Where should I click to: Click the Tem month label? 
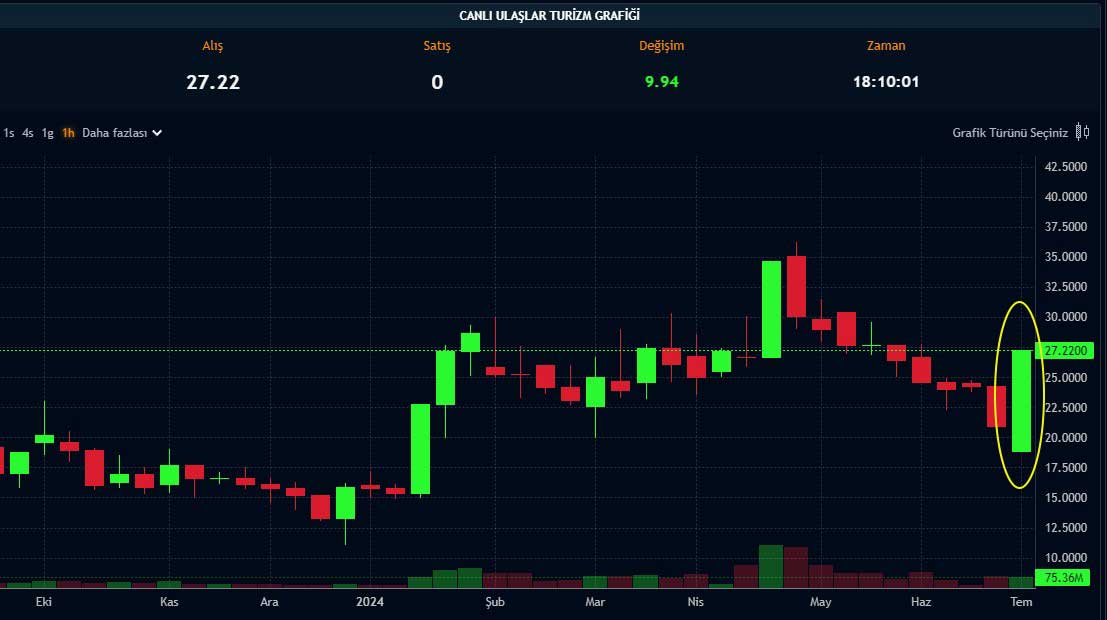[1021, 602]
